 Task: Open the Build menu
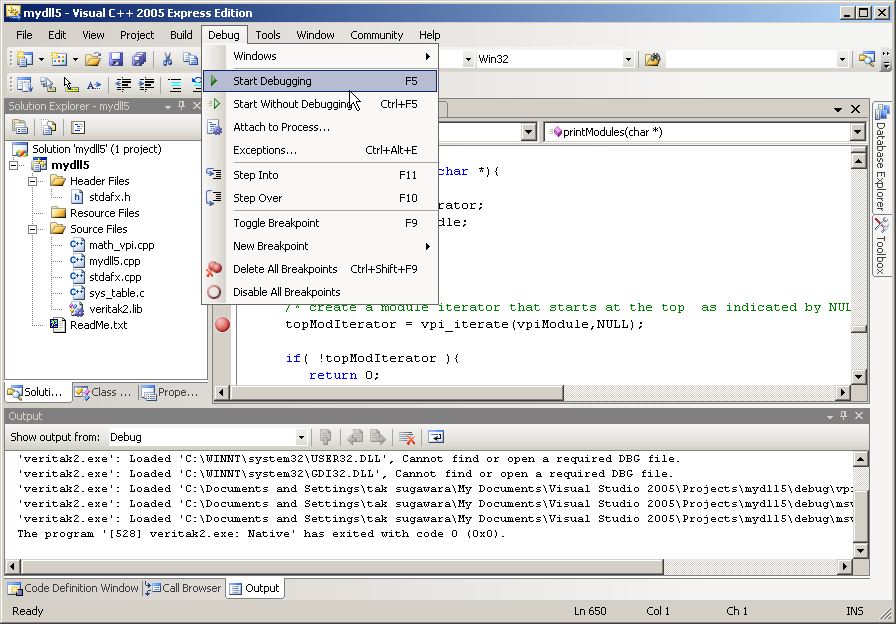coord(181,35)
